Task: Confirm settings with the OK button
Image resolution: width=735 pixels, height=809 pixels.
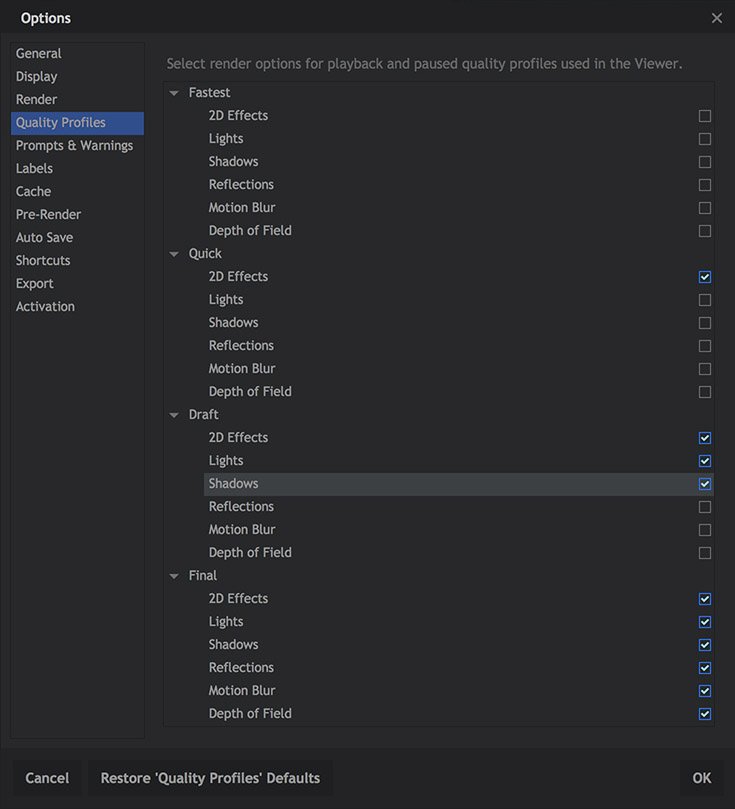Action: [702, 778]
